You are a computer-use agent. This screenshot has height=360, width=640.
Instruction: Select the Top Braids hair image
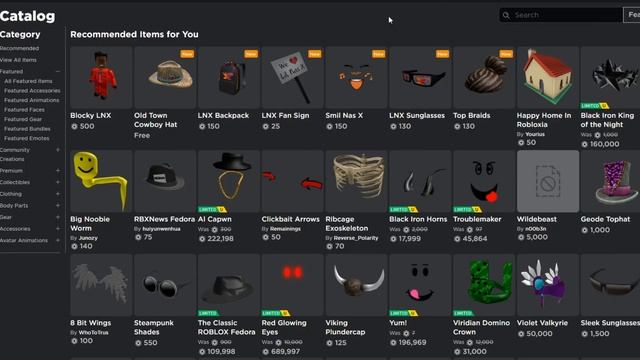(x=484, y=77)
